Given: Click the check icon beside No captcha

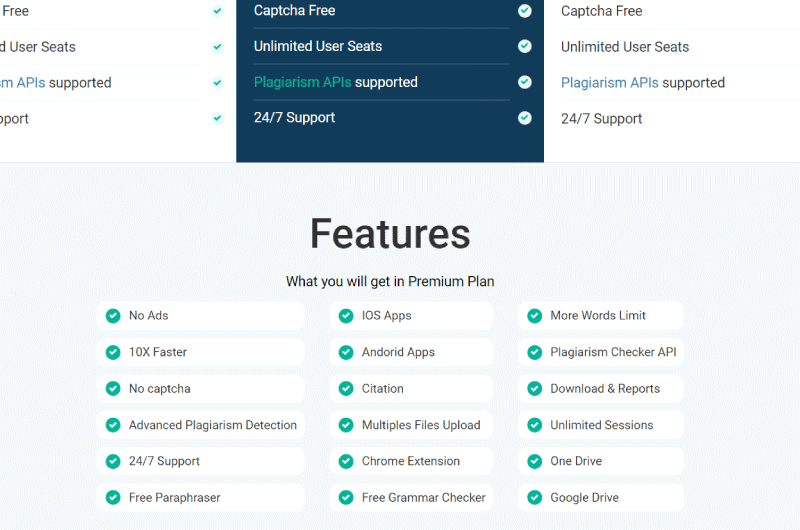Looking at the screenshot, I should click(113, 389).
